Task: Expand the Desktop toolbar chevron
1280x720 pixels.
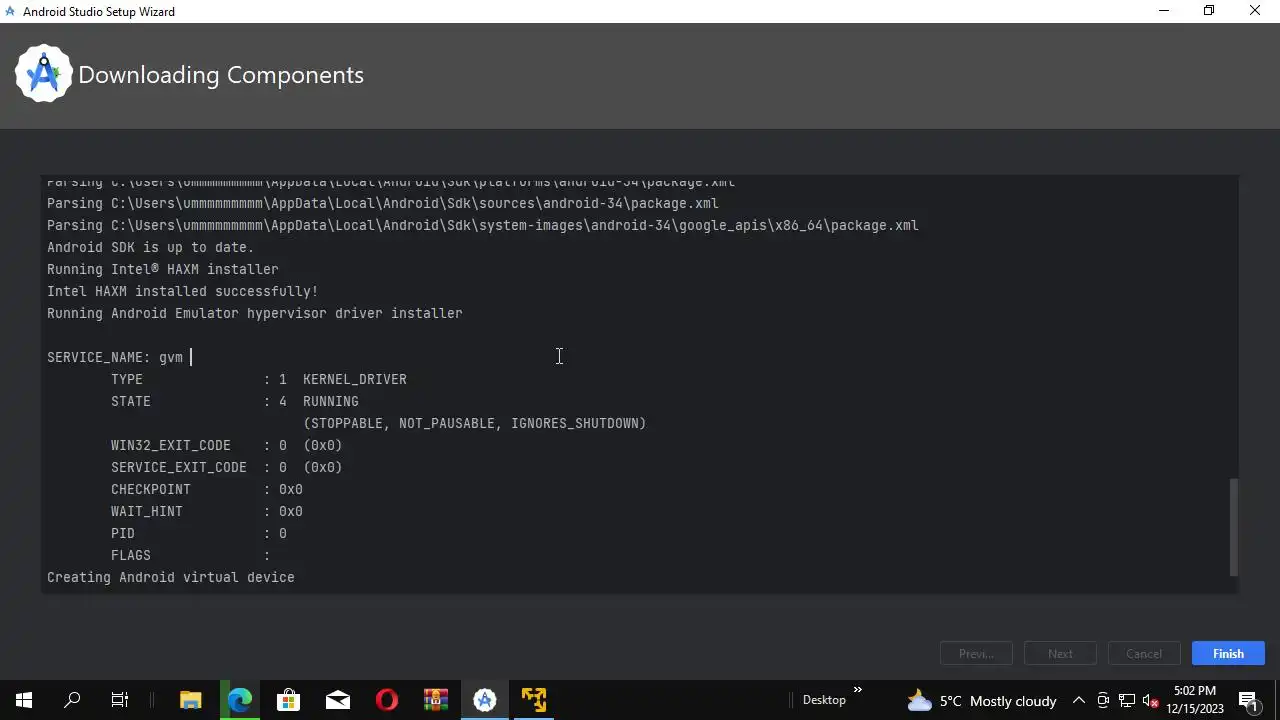Action: 857,690
